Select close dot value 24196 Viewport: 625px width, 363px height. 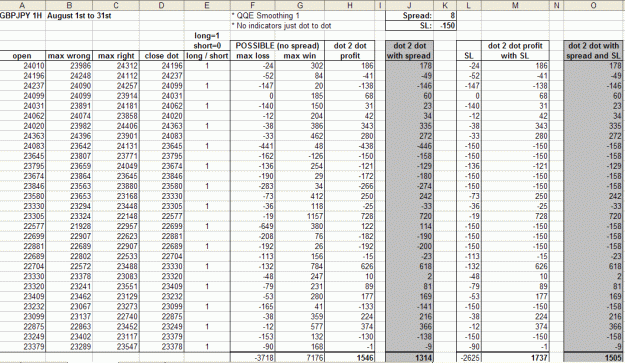tap(161, 66)
